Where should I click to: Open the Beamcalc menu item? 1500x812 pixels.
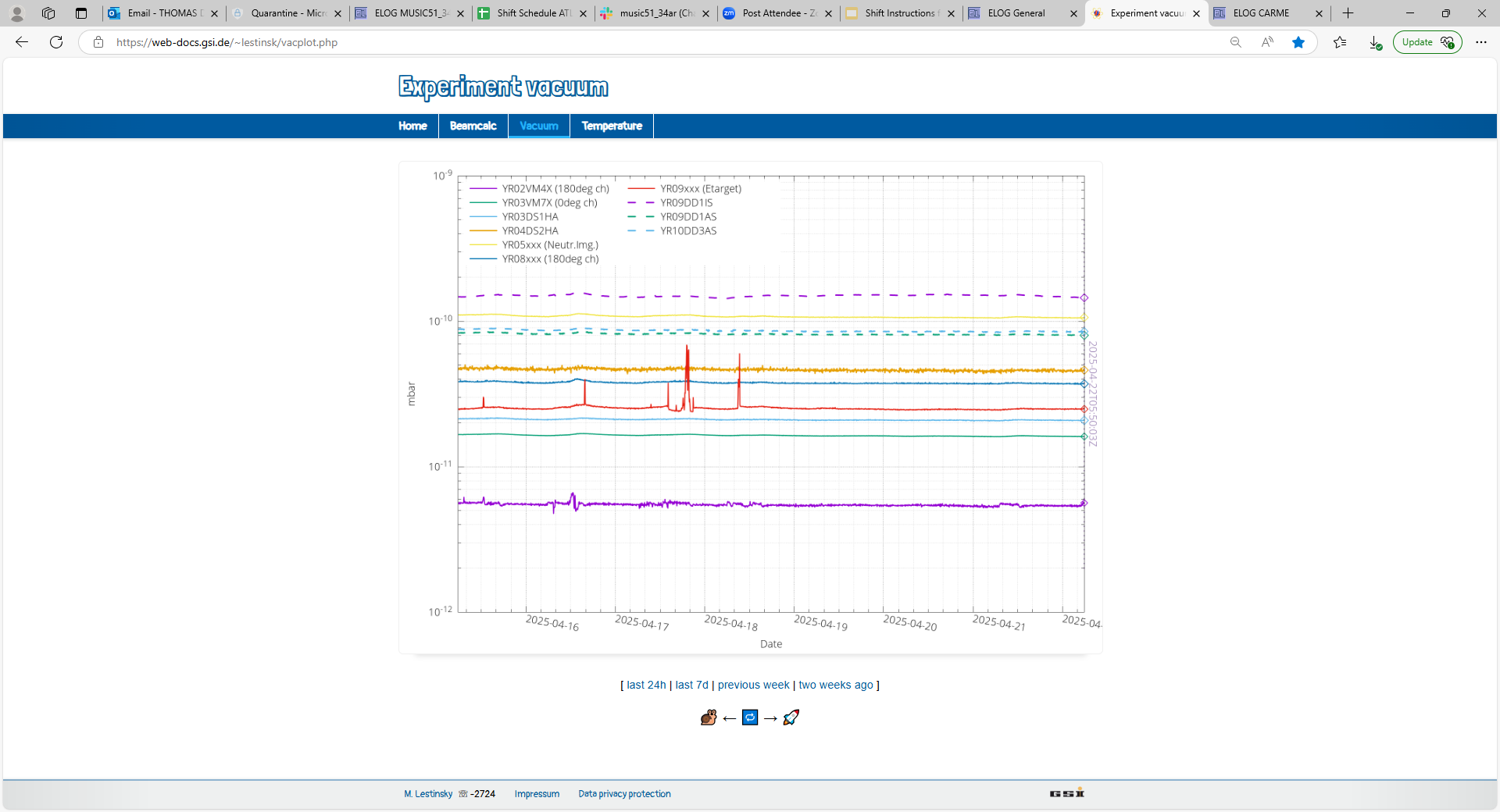(473, 126)
